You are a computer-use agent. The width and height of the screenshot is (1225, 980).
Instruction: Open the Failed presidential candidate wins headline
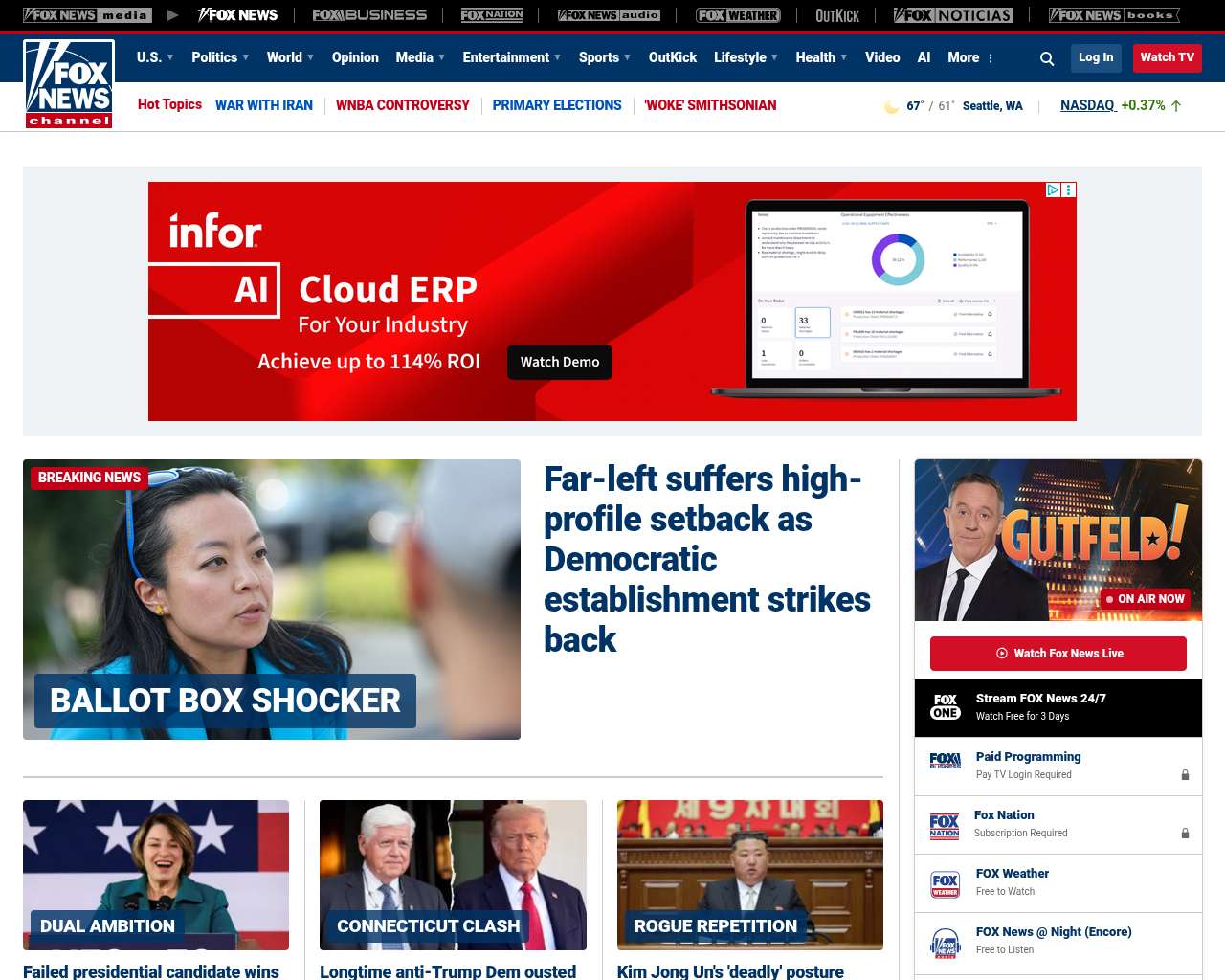[151, 971]
